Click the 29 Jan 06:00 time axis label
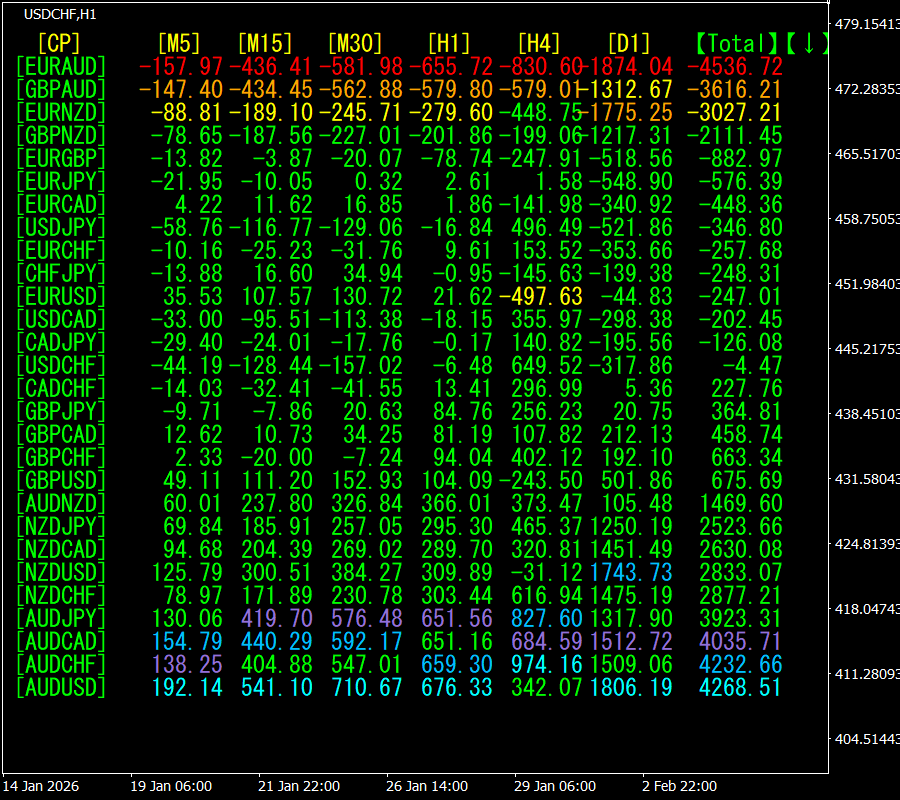Viewport: 900px width, 800px height. tap(554, 786)
